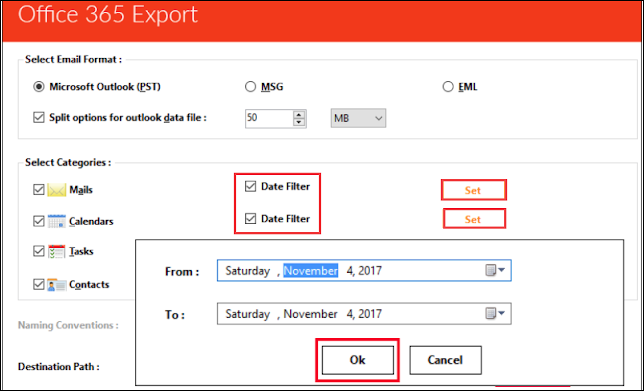Select the MSG format radio button
This screenshot has width=644, height=391.
(x=250, y=87)
